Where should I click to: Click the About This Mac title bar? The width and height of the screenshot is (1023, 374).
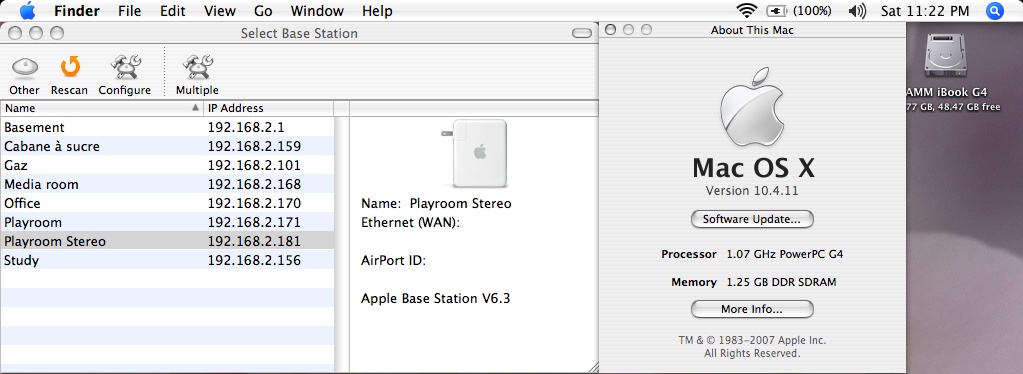[x=752, y=30]
